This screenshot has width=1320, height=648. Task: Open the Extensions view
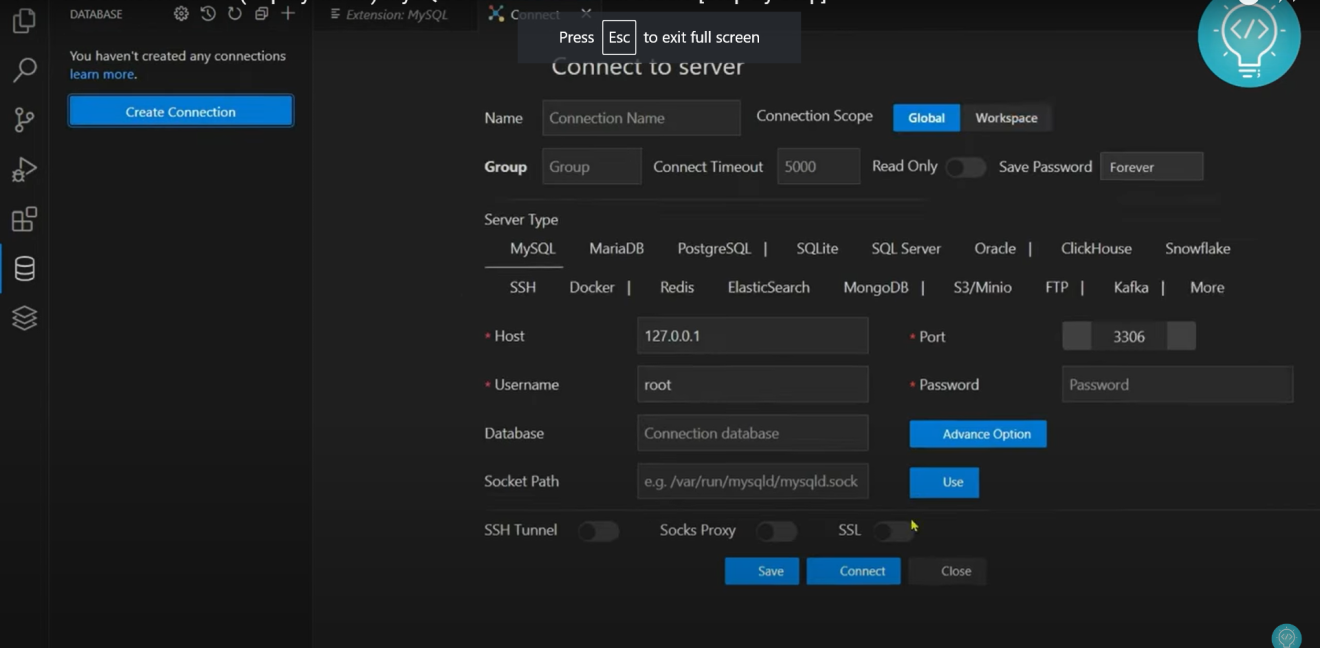click(23, 219)
